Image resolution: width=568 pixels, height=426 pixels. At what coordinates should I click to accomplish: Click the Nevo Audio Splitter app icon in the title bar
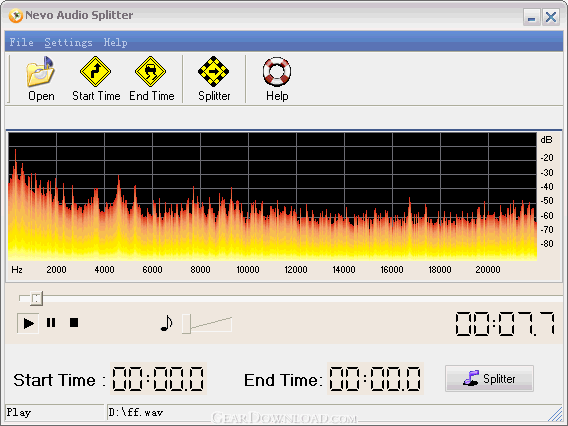click(x=16, y=16)
